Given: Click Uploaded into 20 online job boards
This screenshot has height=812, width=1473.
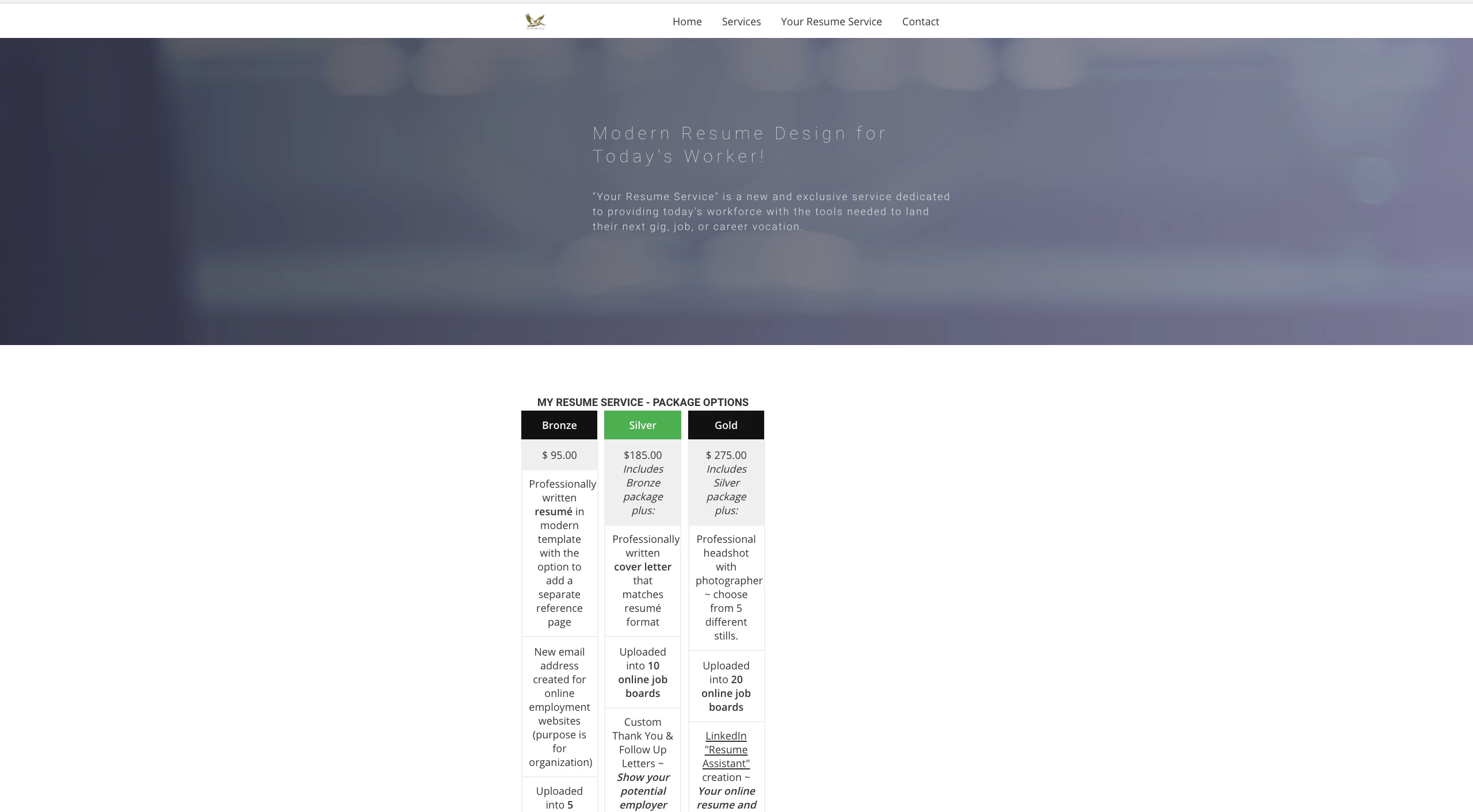Looking at the screenshot, I should pyautogui.click(x=726, y=686).
